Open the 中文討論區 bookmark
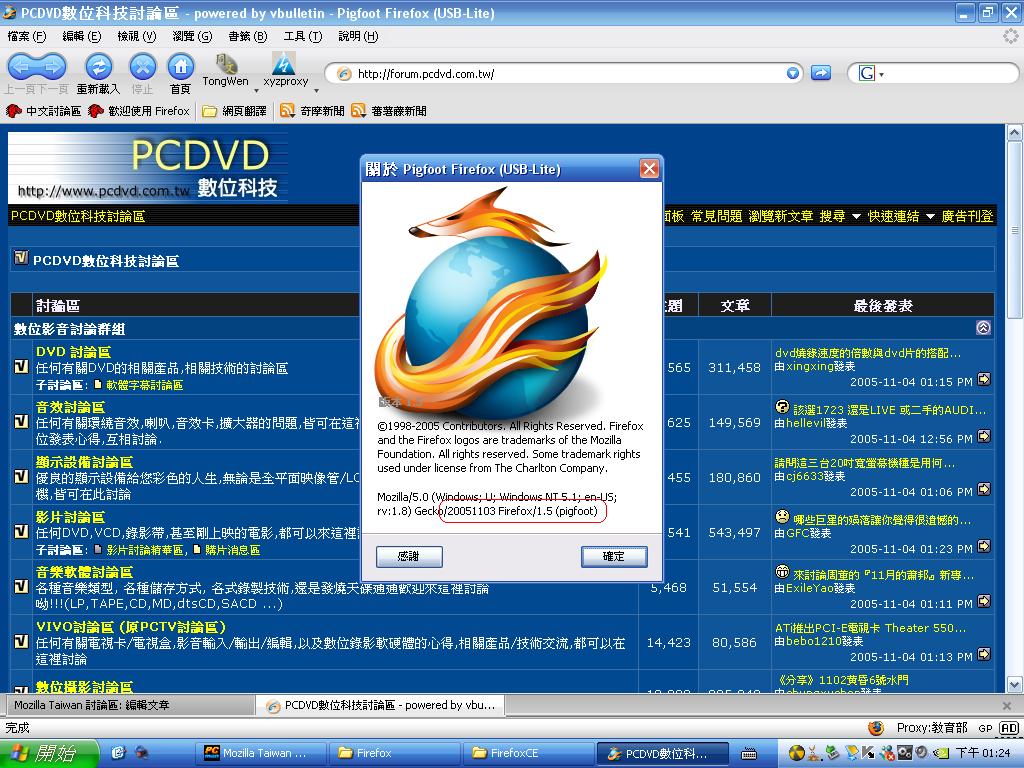This screenshot has height=768, width=1024. pyautogui.click(x=43, y=111)
